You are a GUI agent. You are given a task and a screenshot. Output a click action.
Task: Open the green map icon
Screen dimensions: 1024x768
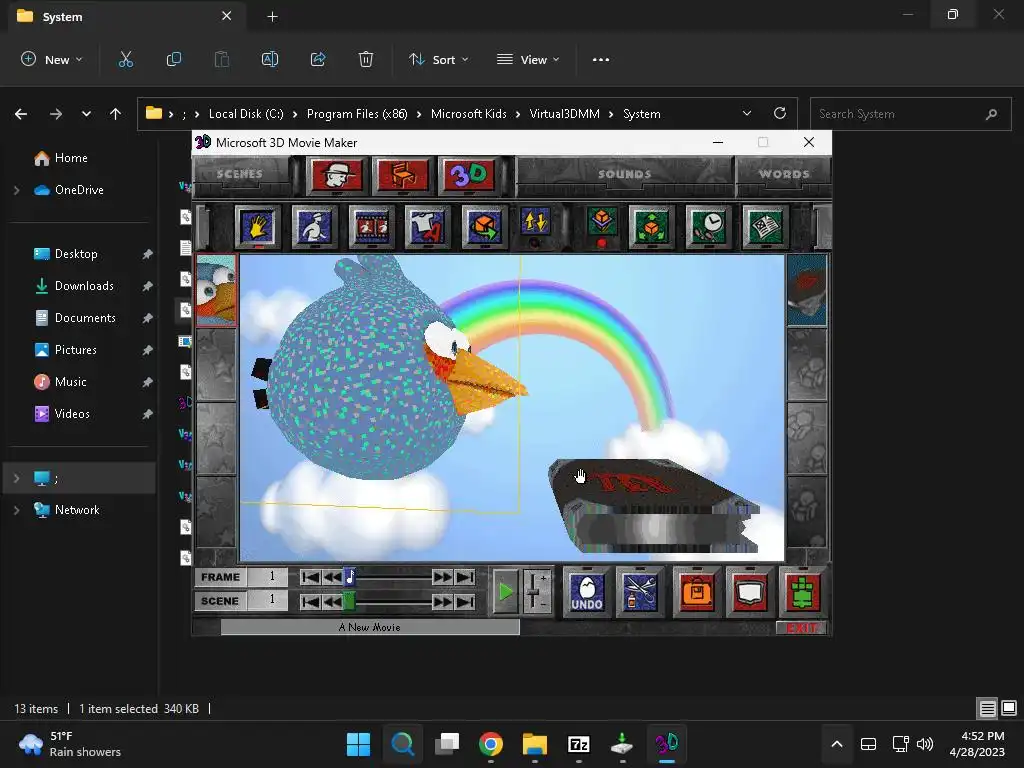pyautogui.click(x=803, y=592)
